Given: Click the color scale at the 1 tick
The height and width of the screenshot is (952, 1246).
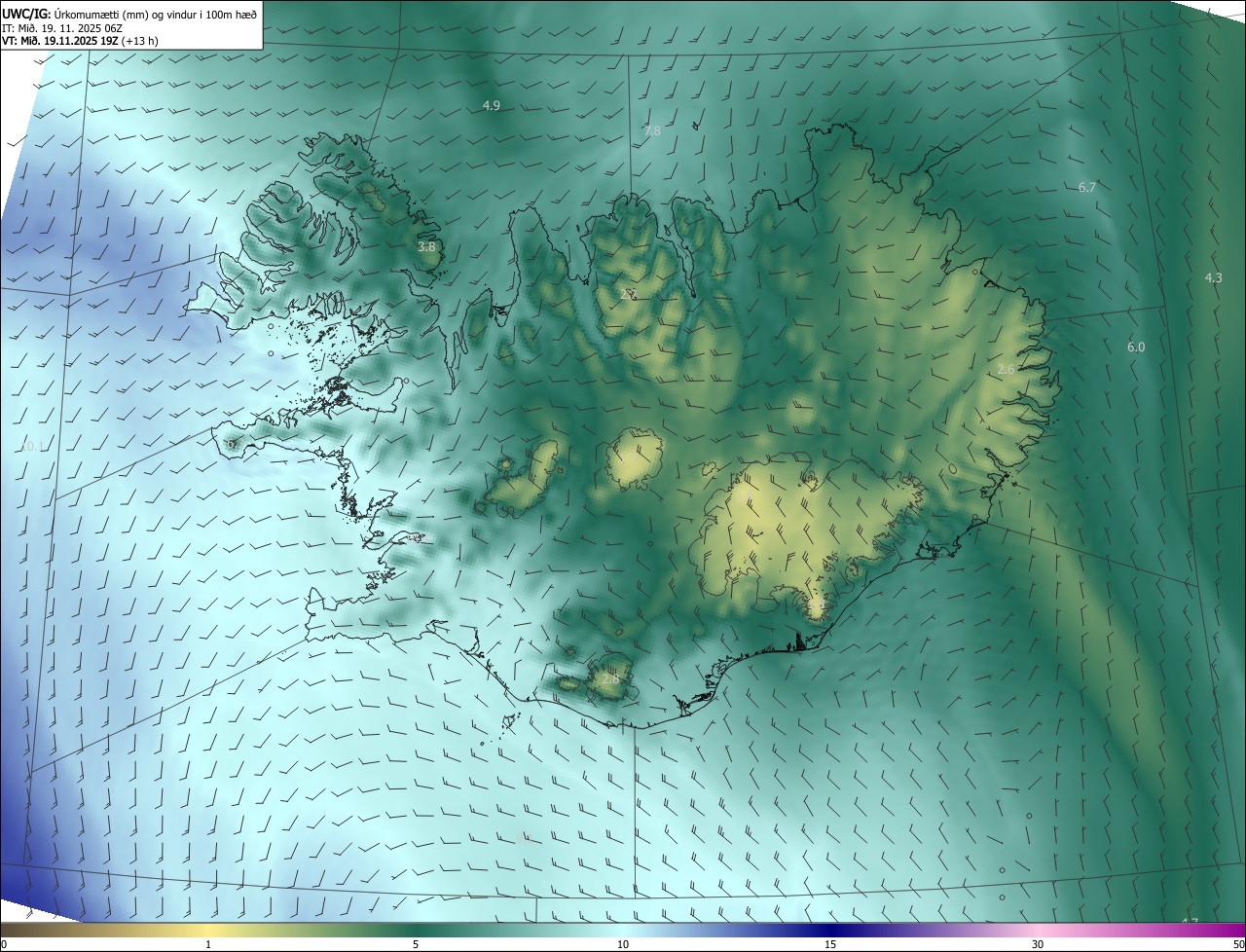Looking at the screenshot, I should coord(208,944).
